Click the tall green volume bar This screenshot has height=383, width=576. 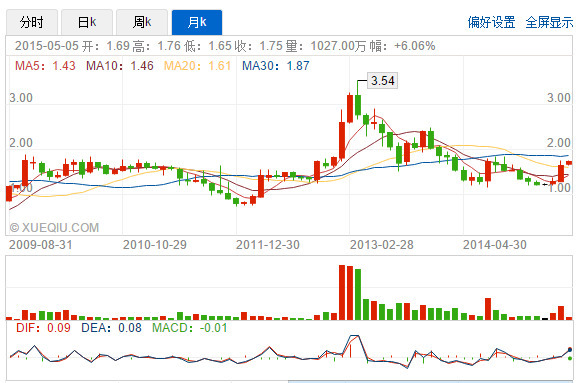pyautogui.click(x=358, y=295)
